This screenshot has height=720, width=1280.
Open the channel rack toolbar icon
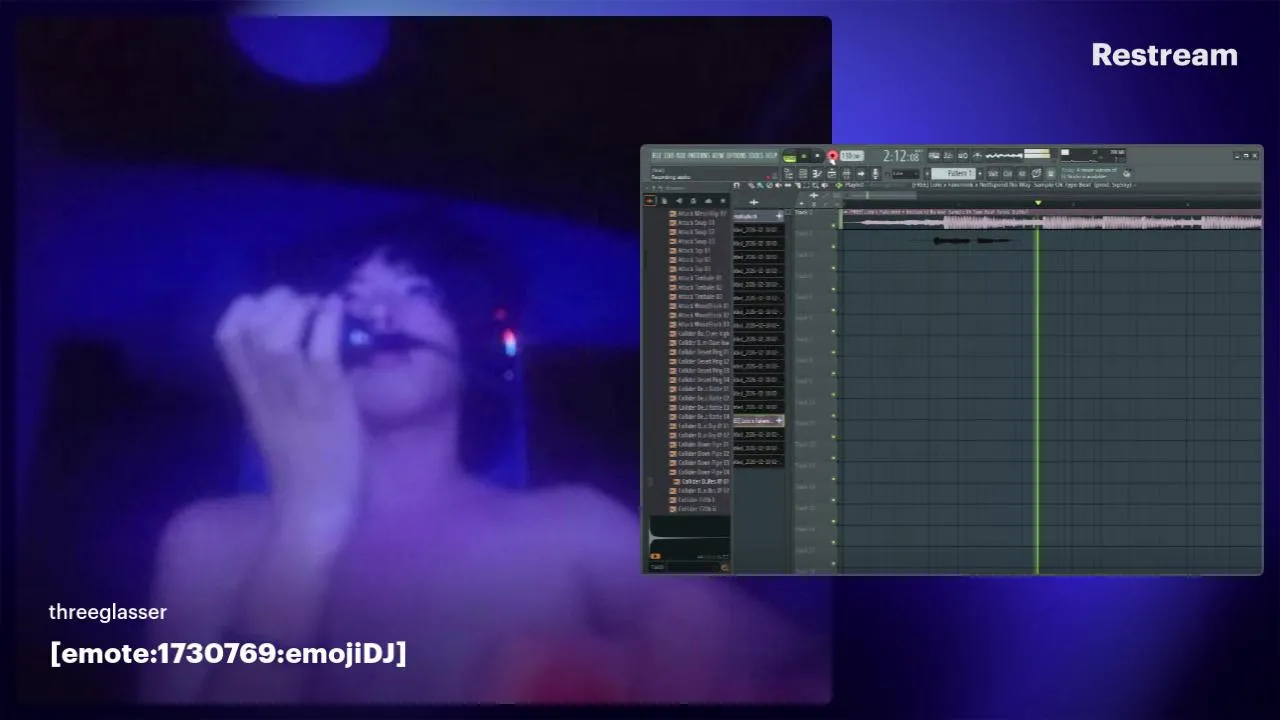[803, 174]
